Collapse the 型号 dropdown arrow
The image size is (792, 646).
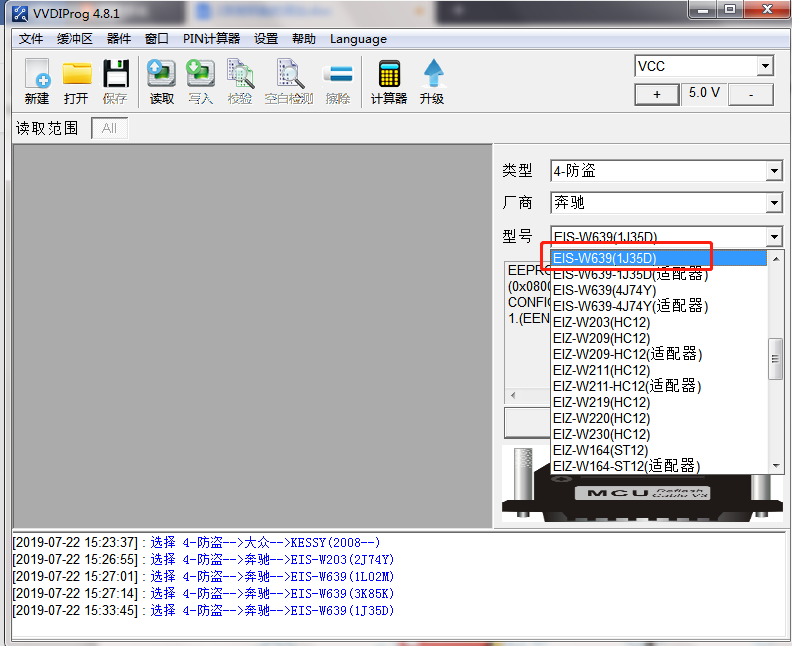(x=774, y=236)
